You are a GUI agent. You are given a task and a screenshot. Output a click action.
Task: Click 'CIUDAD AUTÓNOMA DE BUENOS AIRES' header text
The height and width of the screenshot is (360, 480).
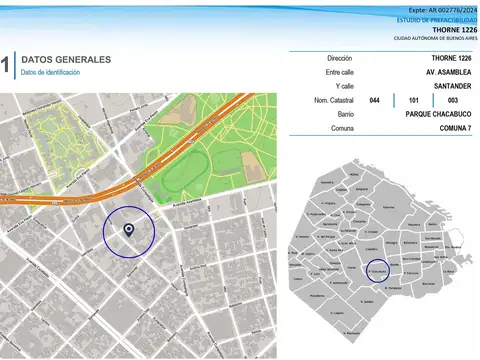coord(435,38)
